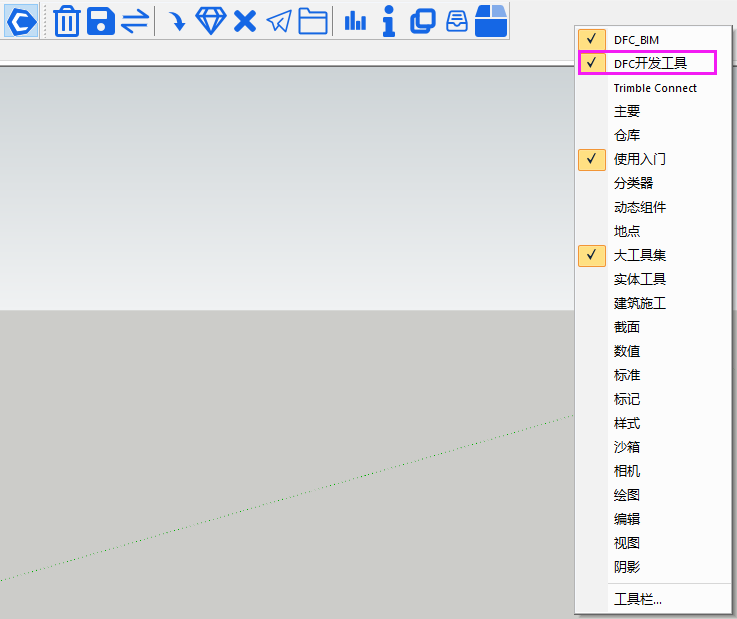Click the swap arrows icon
This screenshot has height=619, width=737.
coord(135,21)
